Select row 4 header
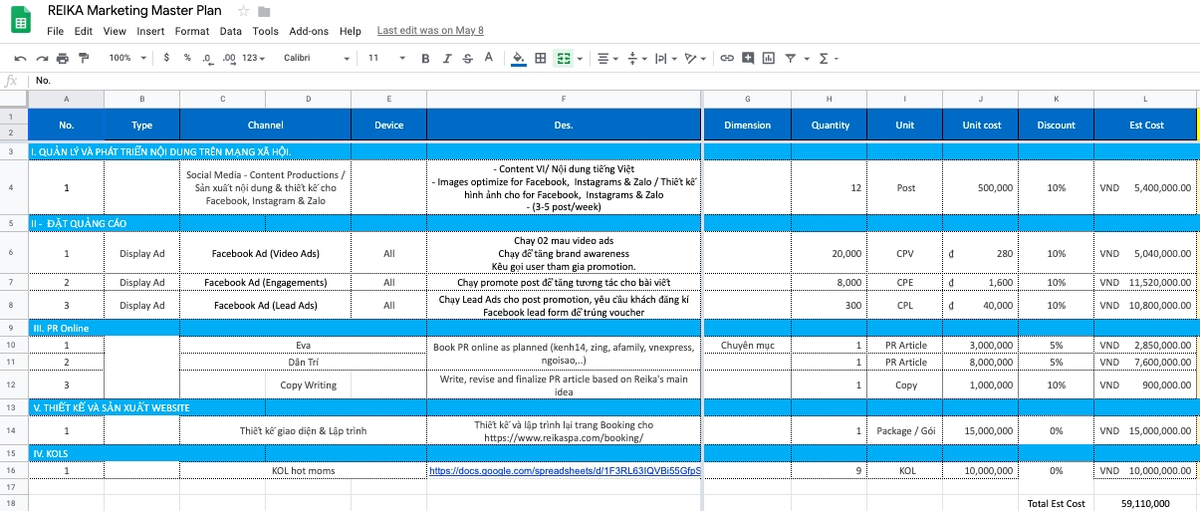 [13, 188]
